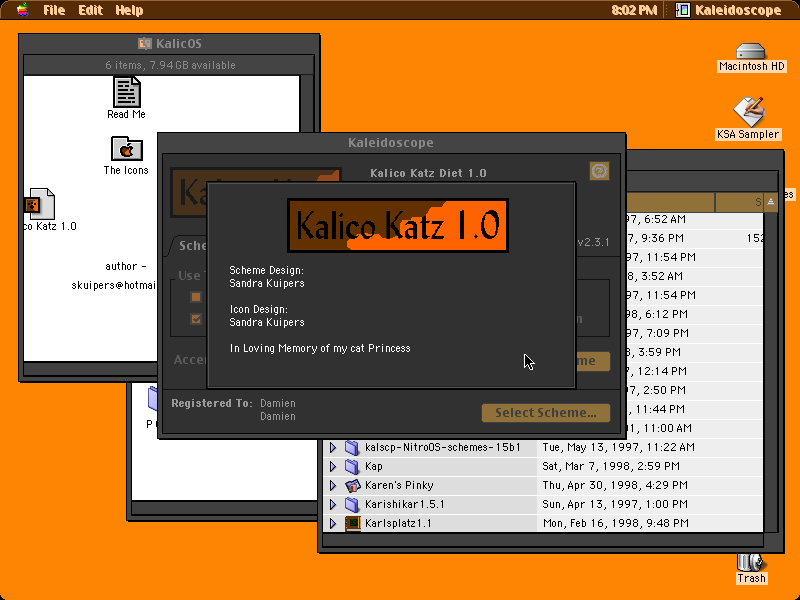Screen dimensions: 800x600
Task: Click the 'Registered To:' label
Action: coord(212,403)
